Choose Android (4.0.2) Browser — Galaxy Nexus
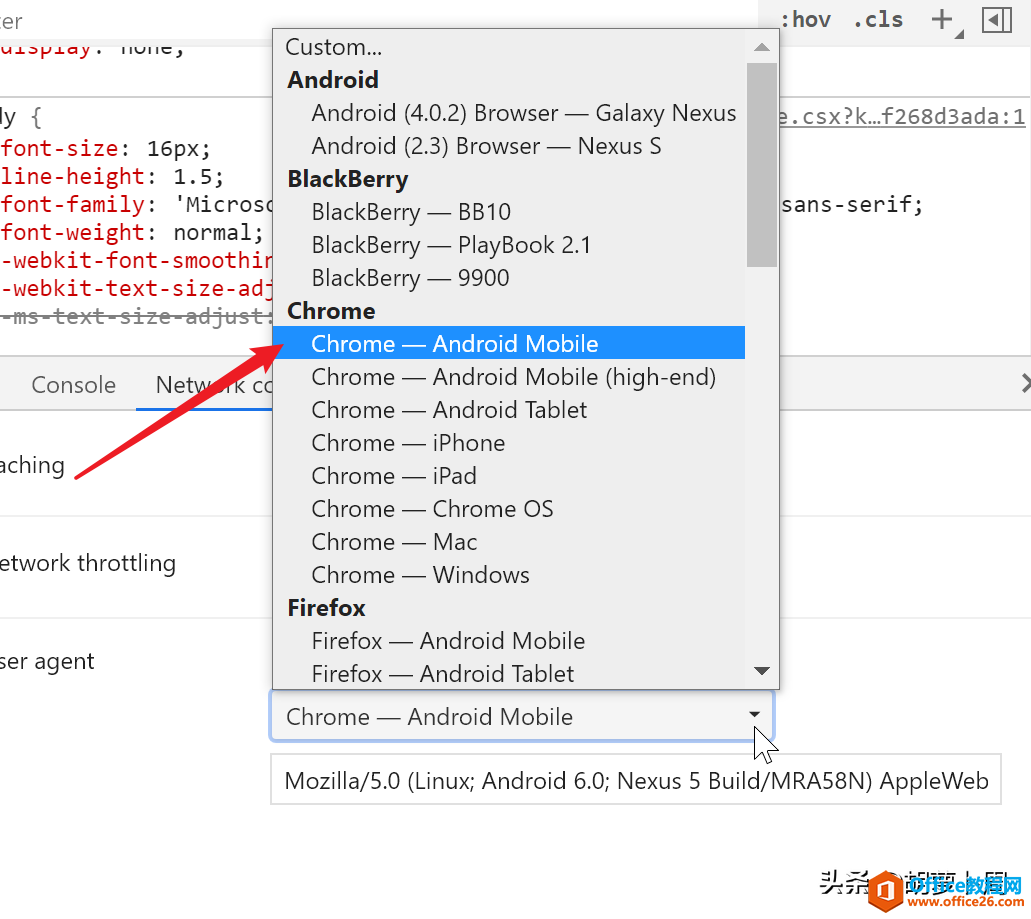1031x919 pixels. coord(508,113)
